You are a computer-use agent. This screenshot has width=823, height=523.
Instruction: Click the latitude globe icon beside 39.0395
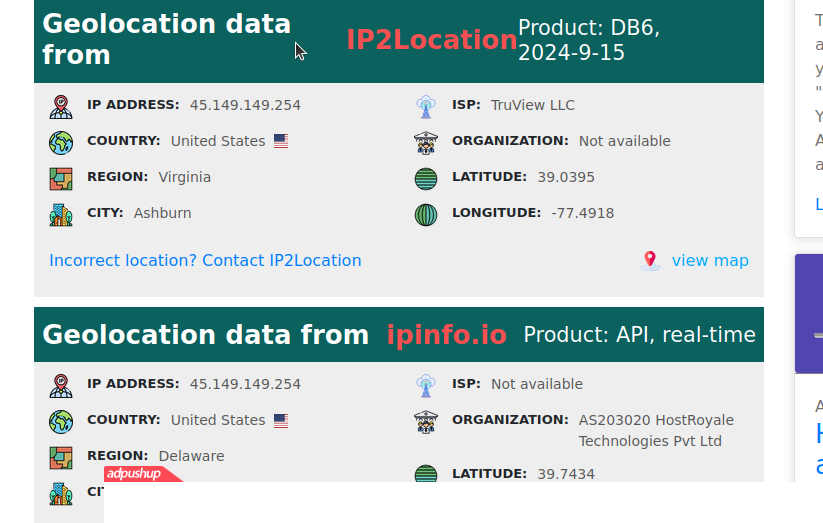coord(426,179)
